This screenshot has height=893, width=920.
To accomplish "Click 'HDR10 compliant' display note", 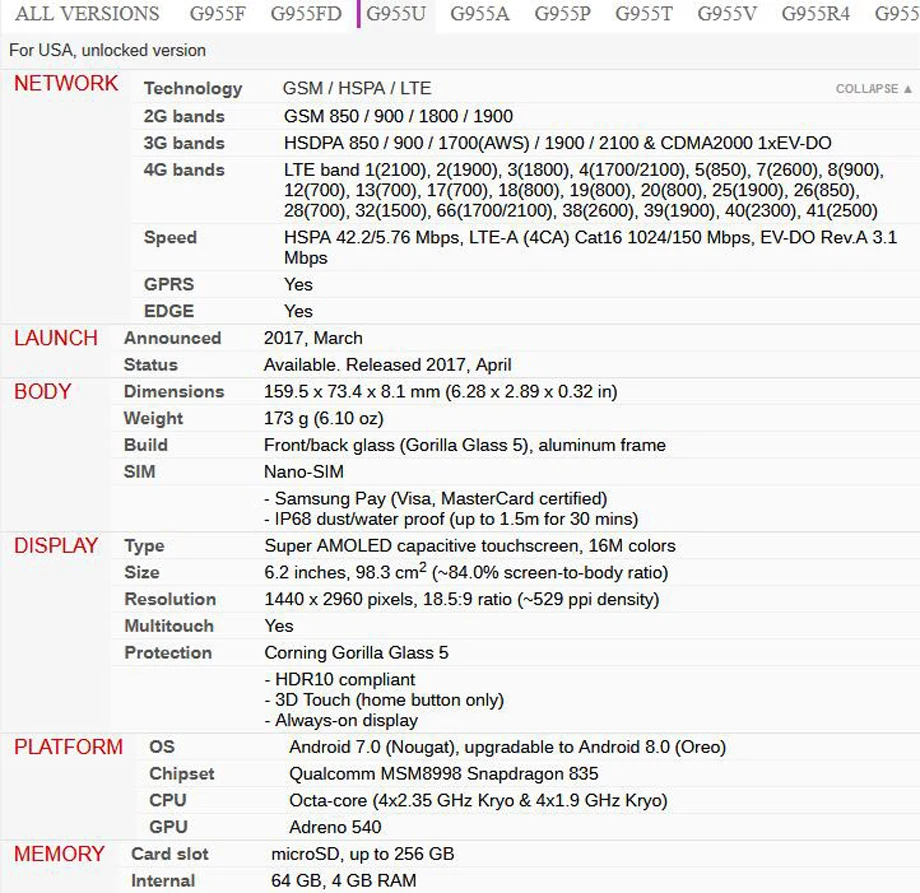I will click(x=340, y=679).
